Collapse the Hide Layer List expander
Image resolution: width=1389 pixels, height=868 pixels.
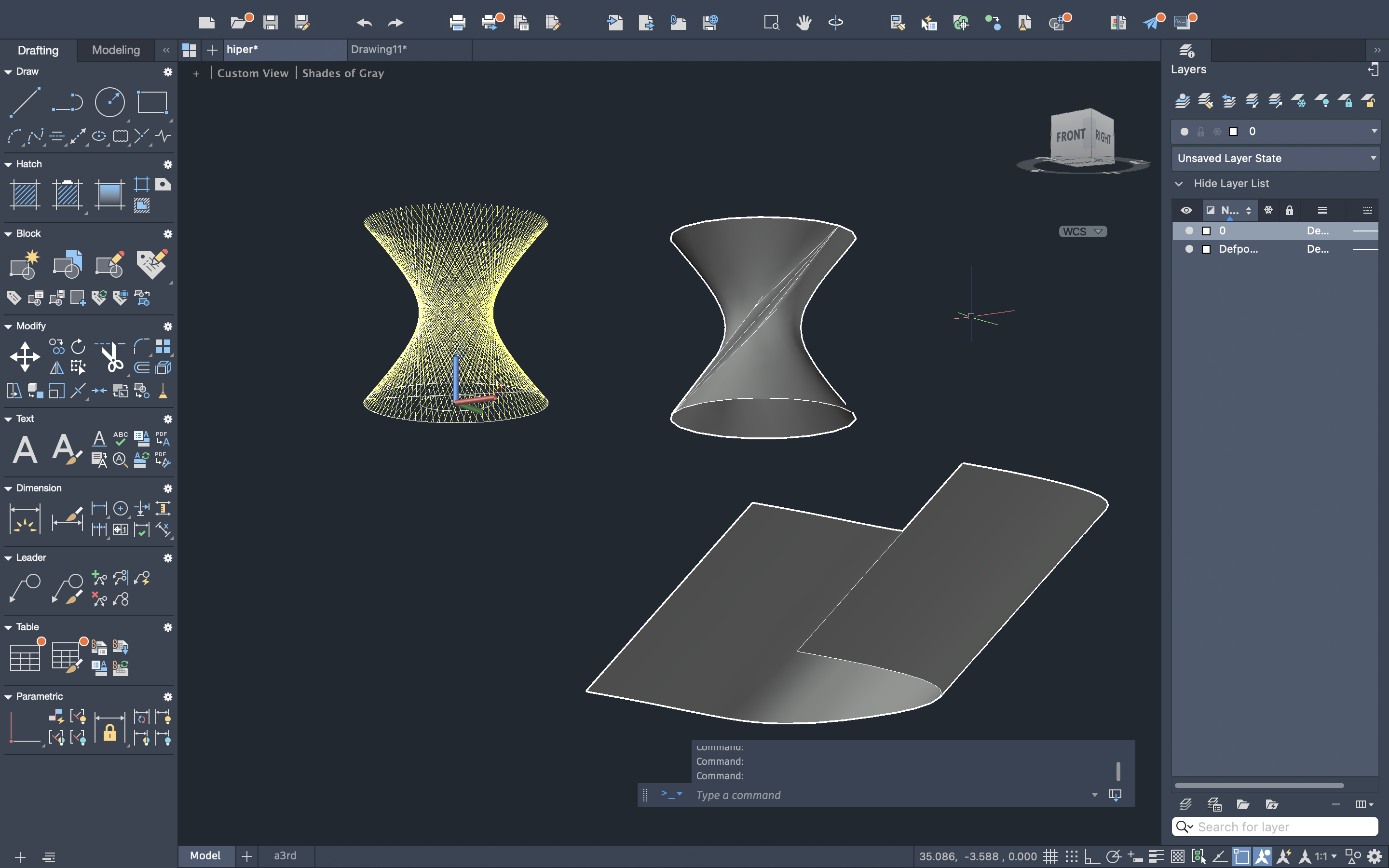click(1179, 184)
